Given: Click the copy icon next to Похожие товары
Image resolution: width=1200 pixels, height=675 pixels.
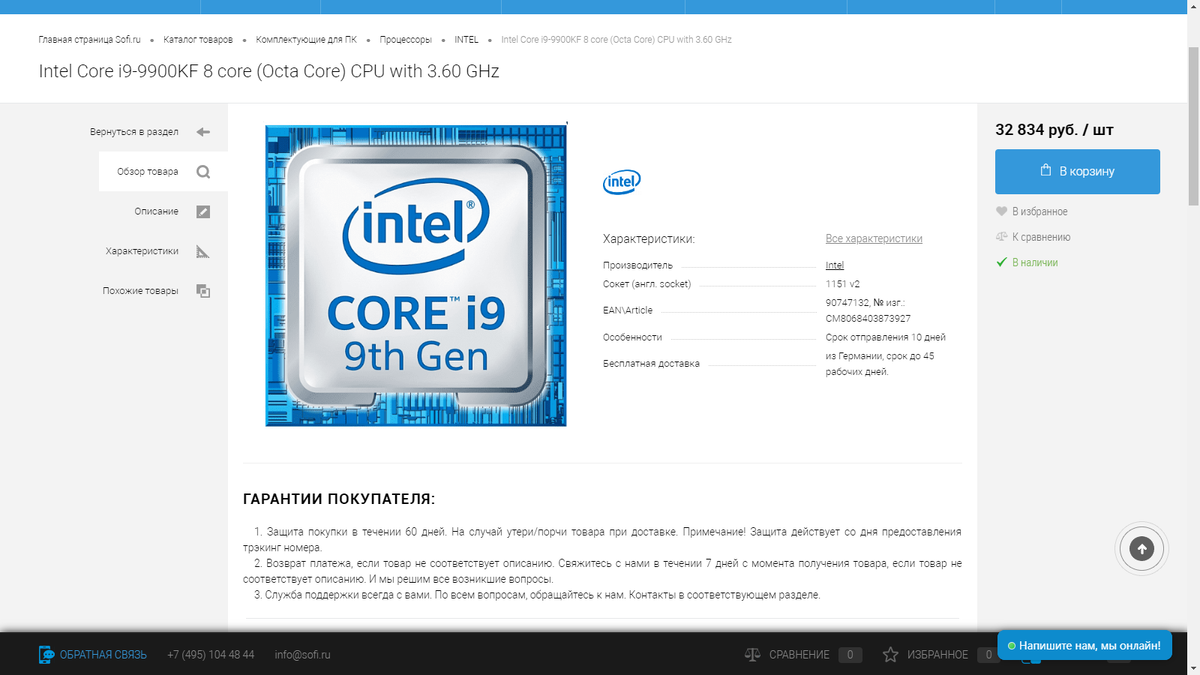Looking at the screenshot, I should click(203, 291).
